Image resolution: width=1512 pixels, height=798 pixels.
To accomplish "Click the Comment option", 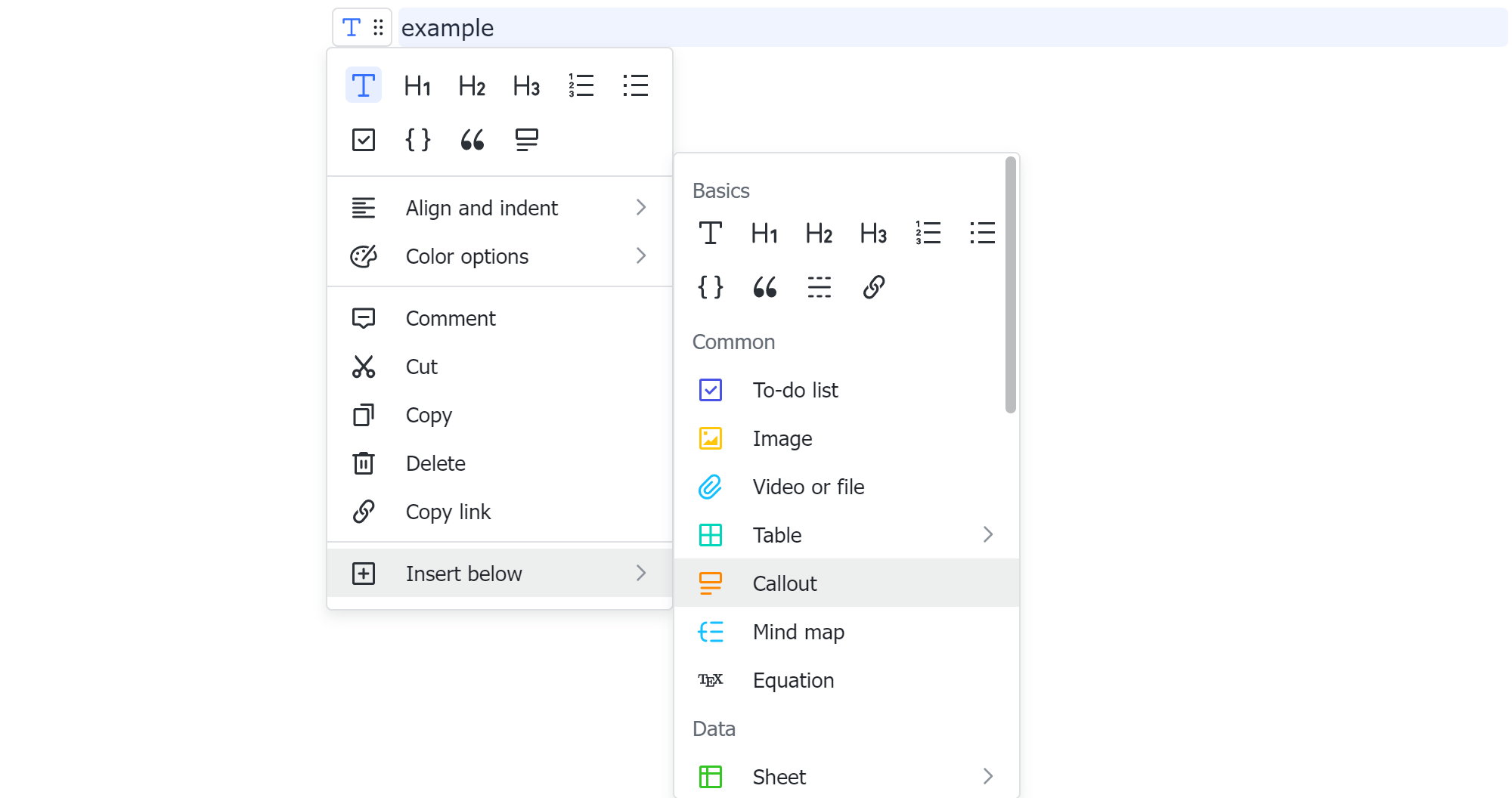I will pos(451,318).
